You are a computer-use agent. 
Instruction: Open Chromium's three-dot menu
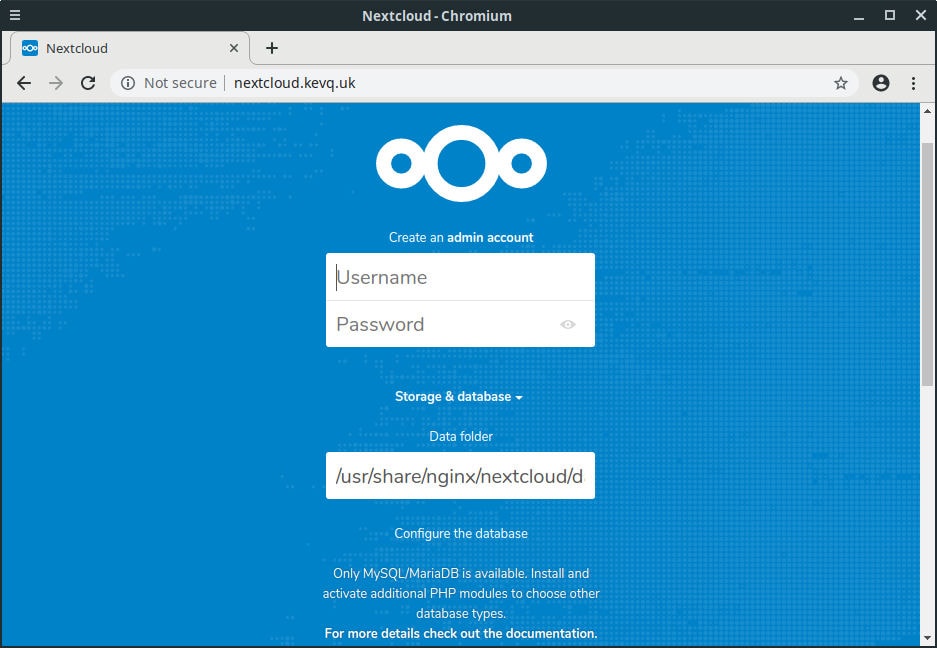913,83
